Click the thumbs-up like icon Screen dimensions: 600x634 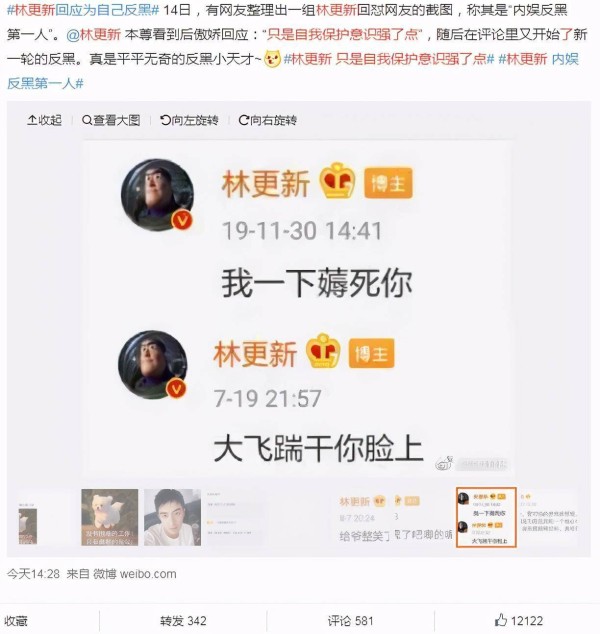(x=501, y=619)
